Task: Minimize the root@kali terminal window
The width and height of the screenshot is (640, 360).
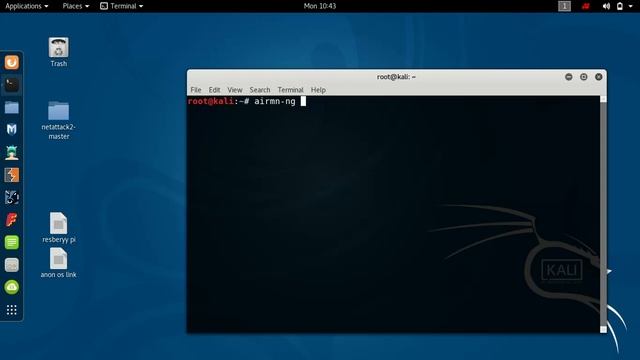Action: click(569, 77)
